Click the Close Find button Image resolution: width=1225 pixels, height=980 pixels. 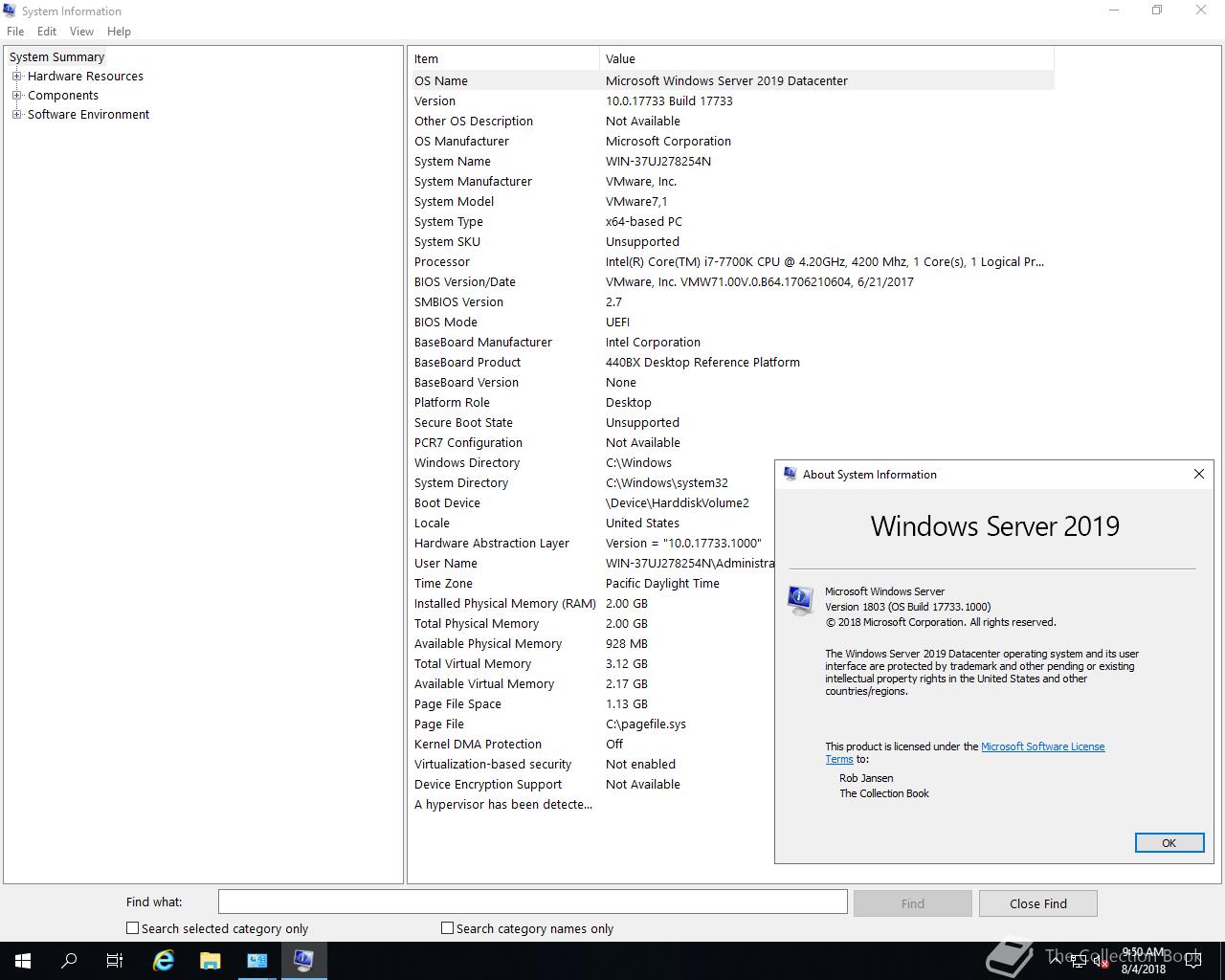[x=1037, y=903]
